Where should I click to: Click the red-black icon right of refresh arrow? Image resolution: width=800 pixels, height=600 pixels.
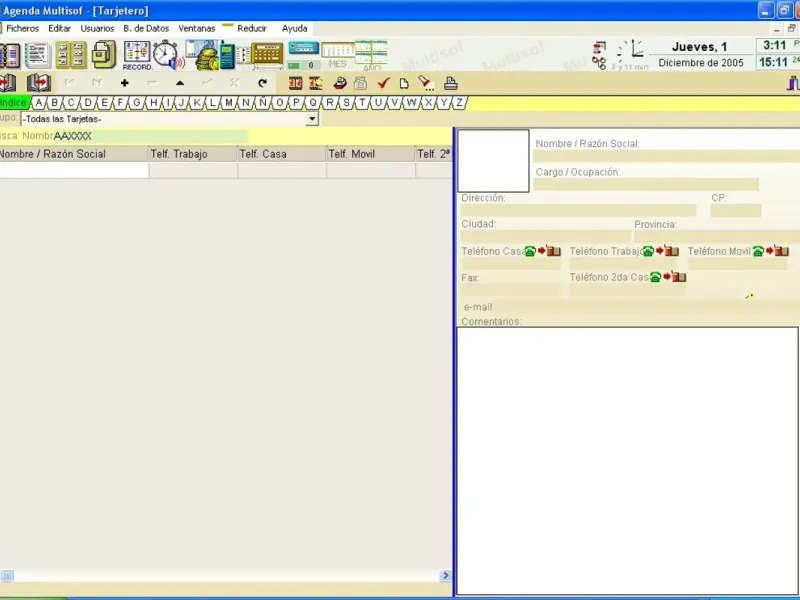pyautogui.click(x=295, y=83)
